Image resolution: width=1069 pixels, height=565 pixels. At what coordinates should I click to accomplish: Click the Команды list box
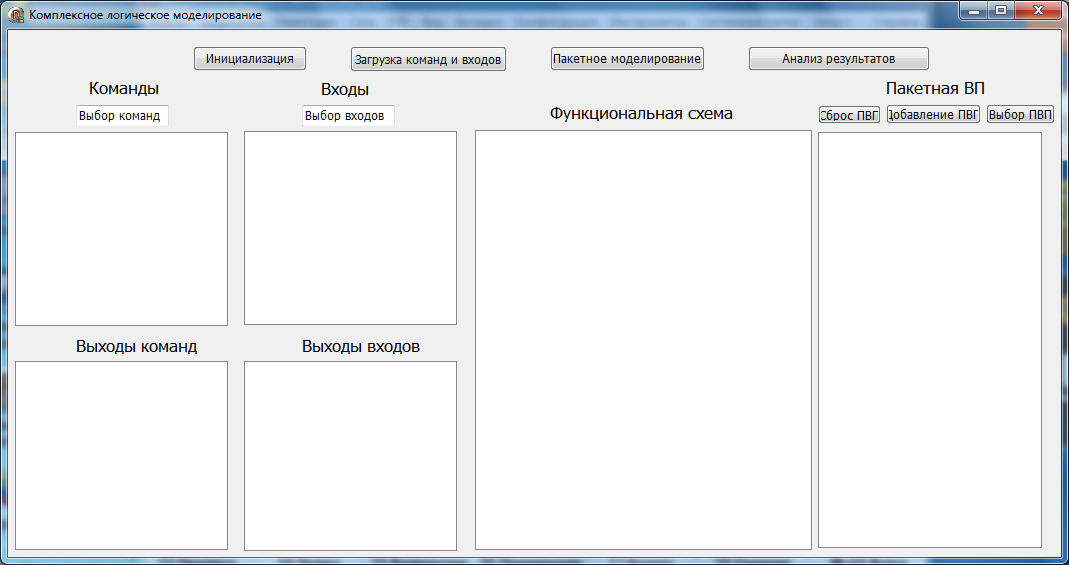coord(121,229)
